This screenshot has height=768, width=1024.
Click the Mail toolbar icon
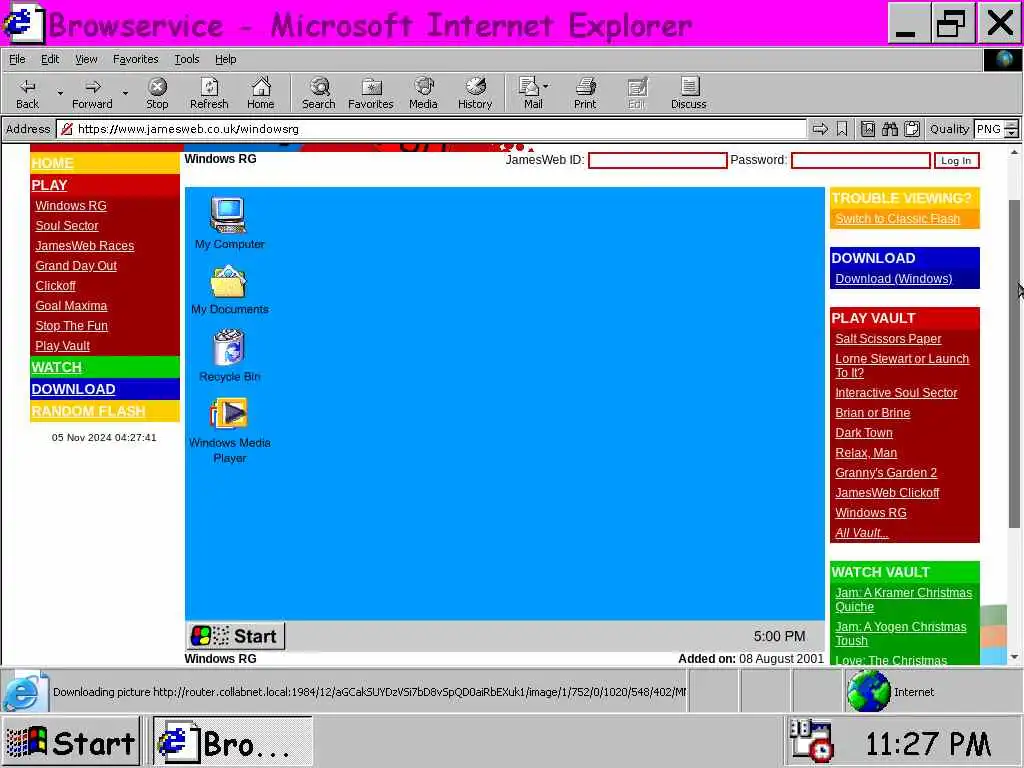click(x=529, y=93)
